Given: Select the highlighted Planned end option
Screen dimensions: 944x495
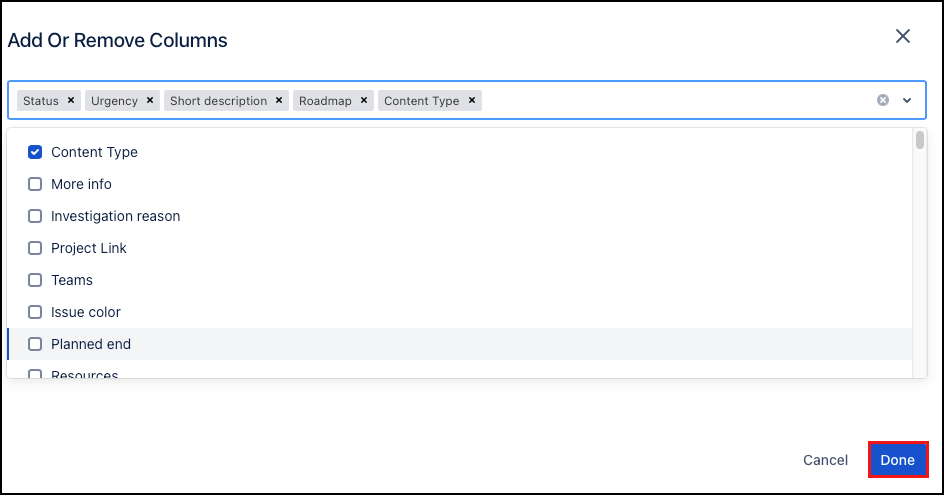Looking at the screenshot, I should [459, 344].
